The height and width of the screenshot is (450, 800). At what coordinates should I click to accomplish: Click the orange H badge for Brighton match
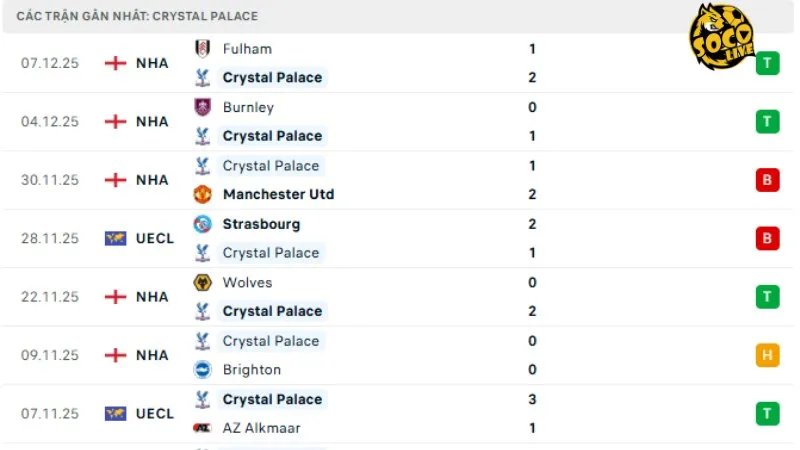[x=767, y=355]
